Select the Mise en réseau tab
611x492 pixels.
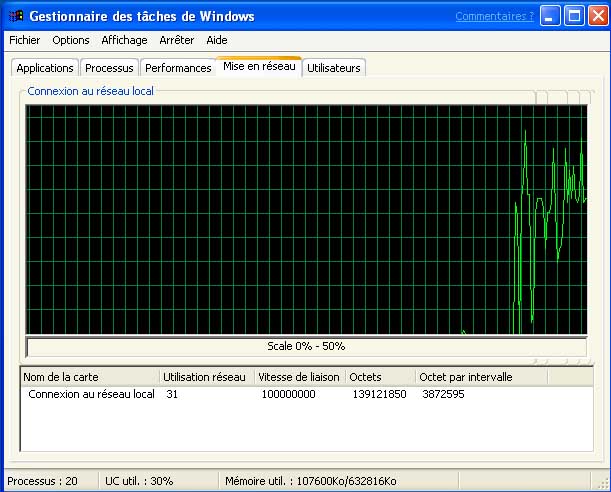click(x=259, y=66)
